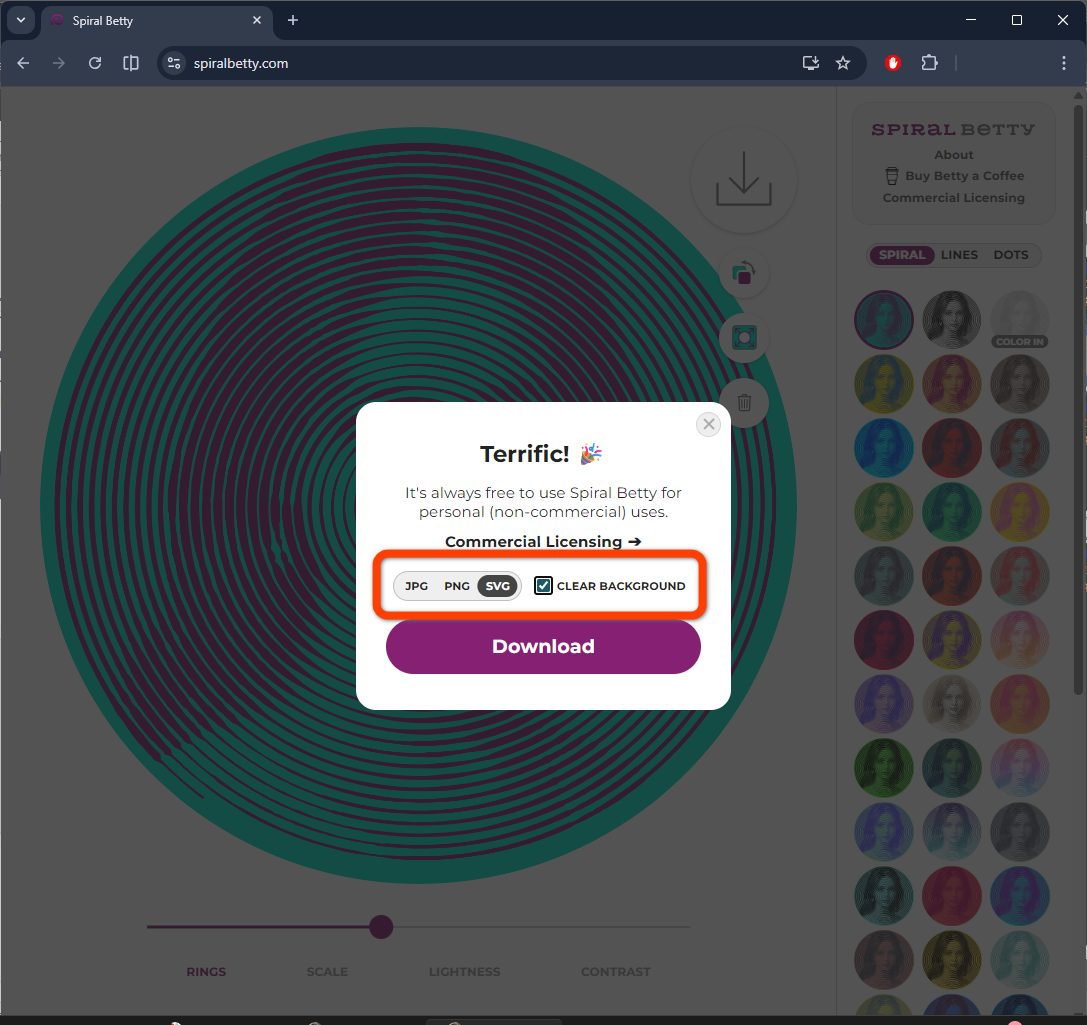
Task: Open the browser extensions puzzle icon
Action: 929,63
